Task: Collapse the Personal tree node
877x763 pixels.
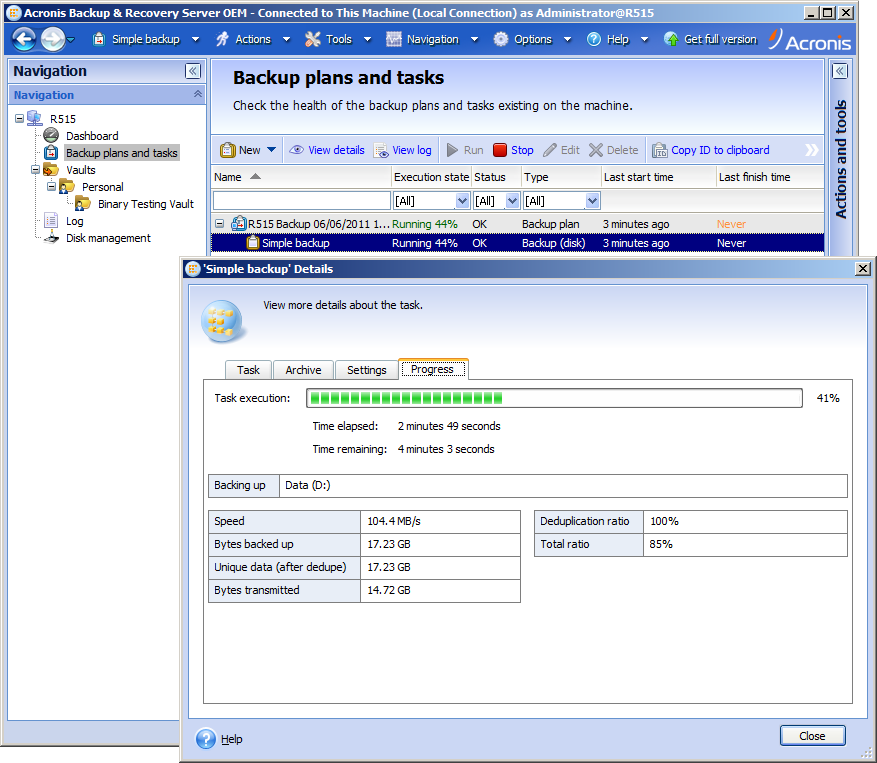Action: (51, 186)
